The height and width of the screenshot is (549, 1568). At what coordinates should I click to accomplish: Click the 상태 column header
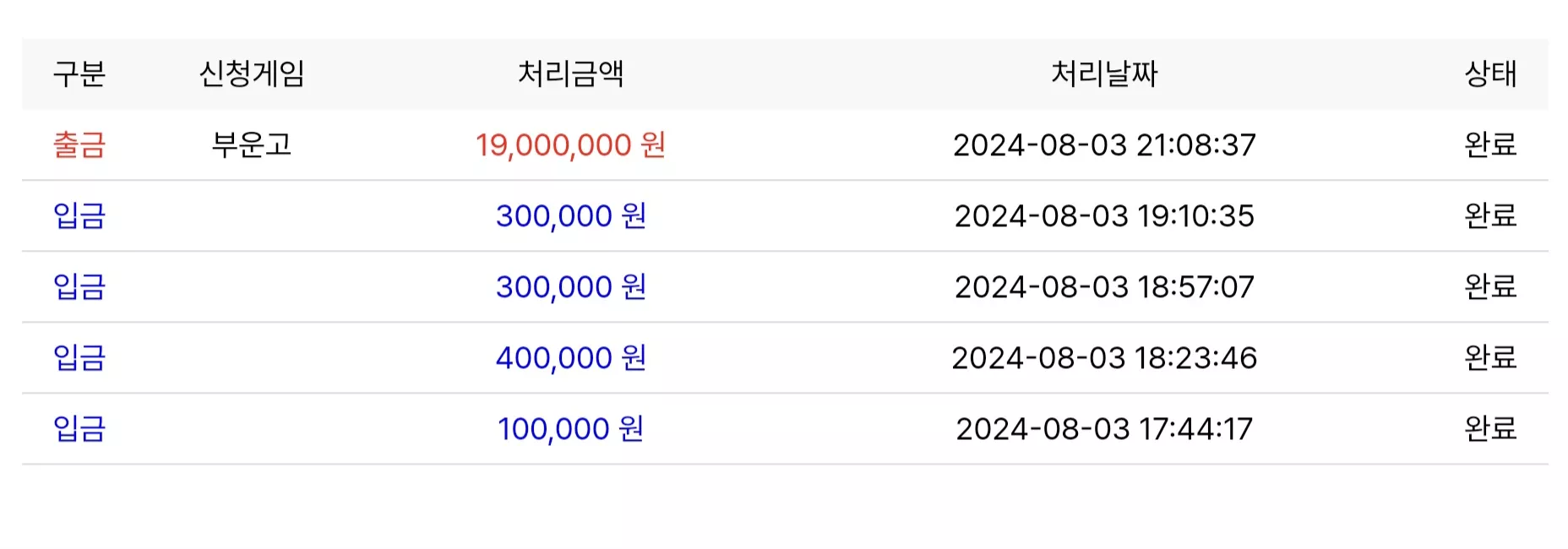coord(1490,74)
